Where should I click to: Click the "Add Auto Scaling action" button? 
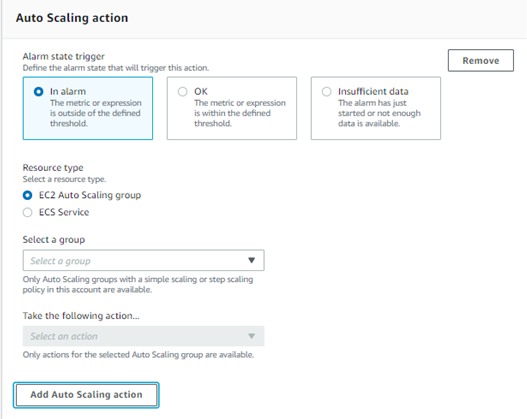click(86, 395)
